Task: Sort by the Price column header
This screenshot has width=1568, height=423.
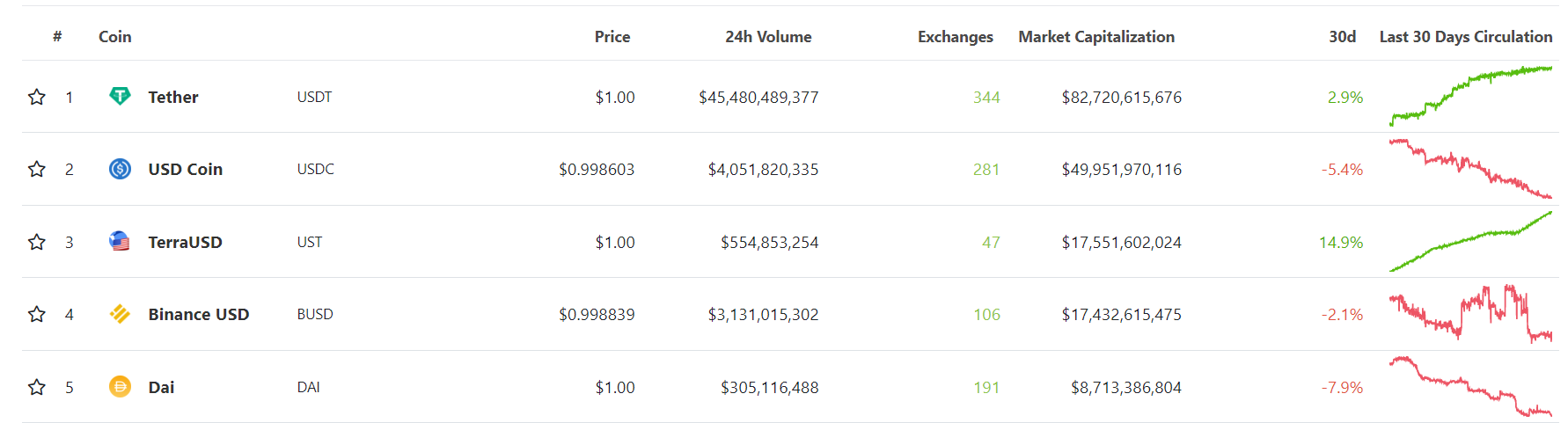Action: [x=612, y=37]
